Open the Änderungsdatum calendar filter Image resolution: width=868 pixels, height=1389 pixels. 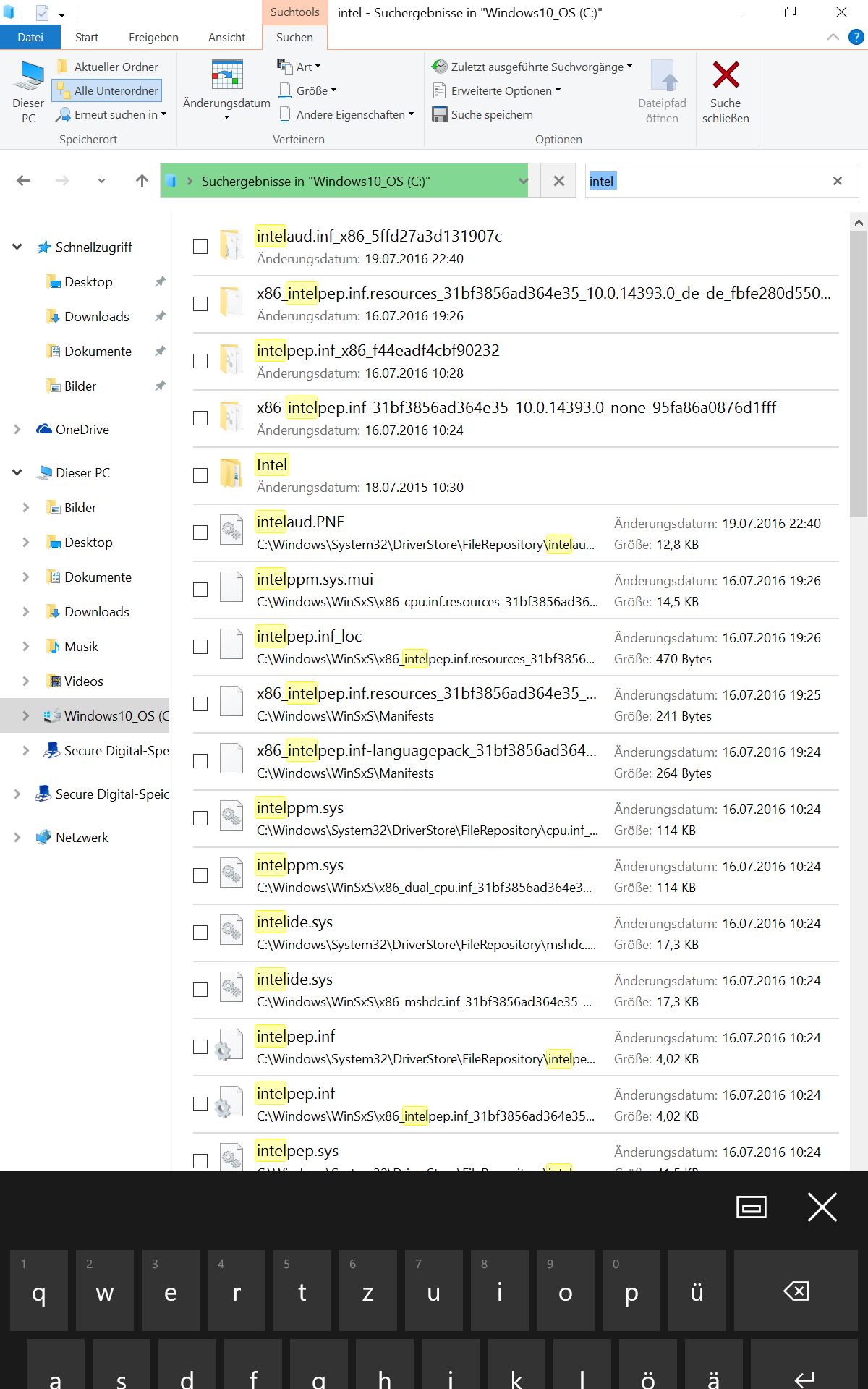pyautogui.click(x=226, y=90)
